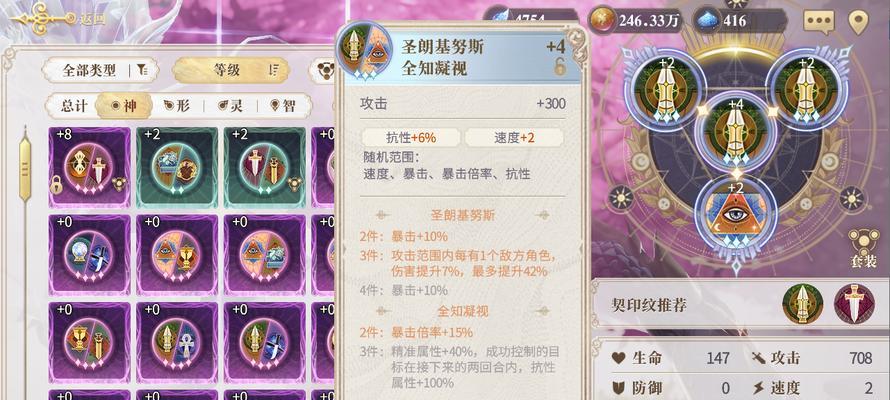
Task: Select the +4 center rune slot
Action: 735,132
